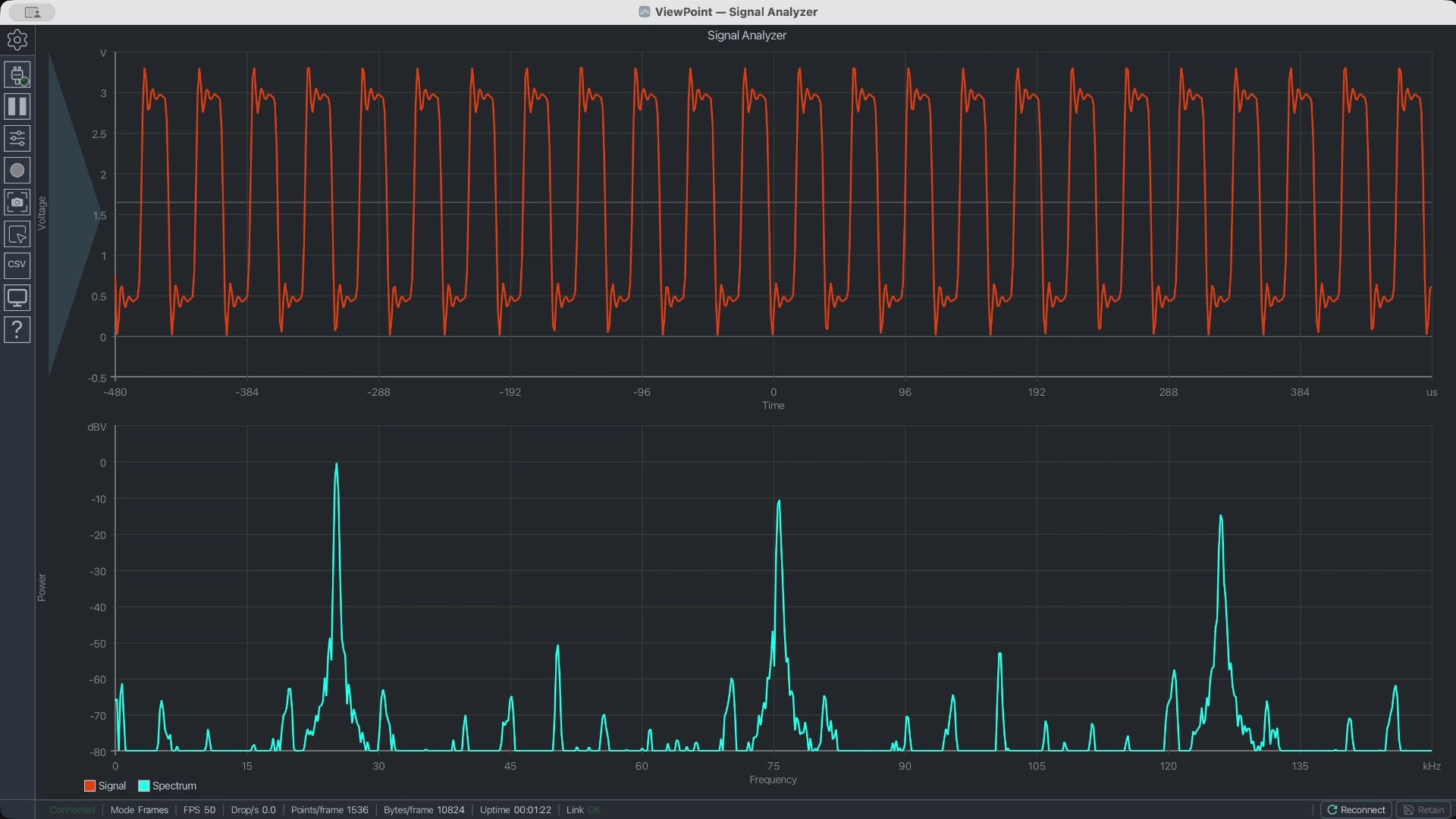Viewport: 1456px width, 819px height.
Task: Toggle the Spectrum legend entry
Action: pos(167,786)
